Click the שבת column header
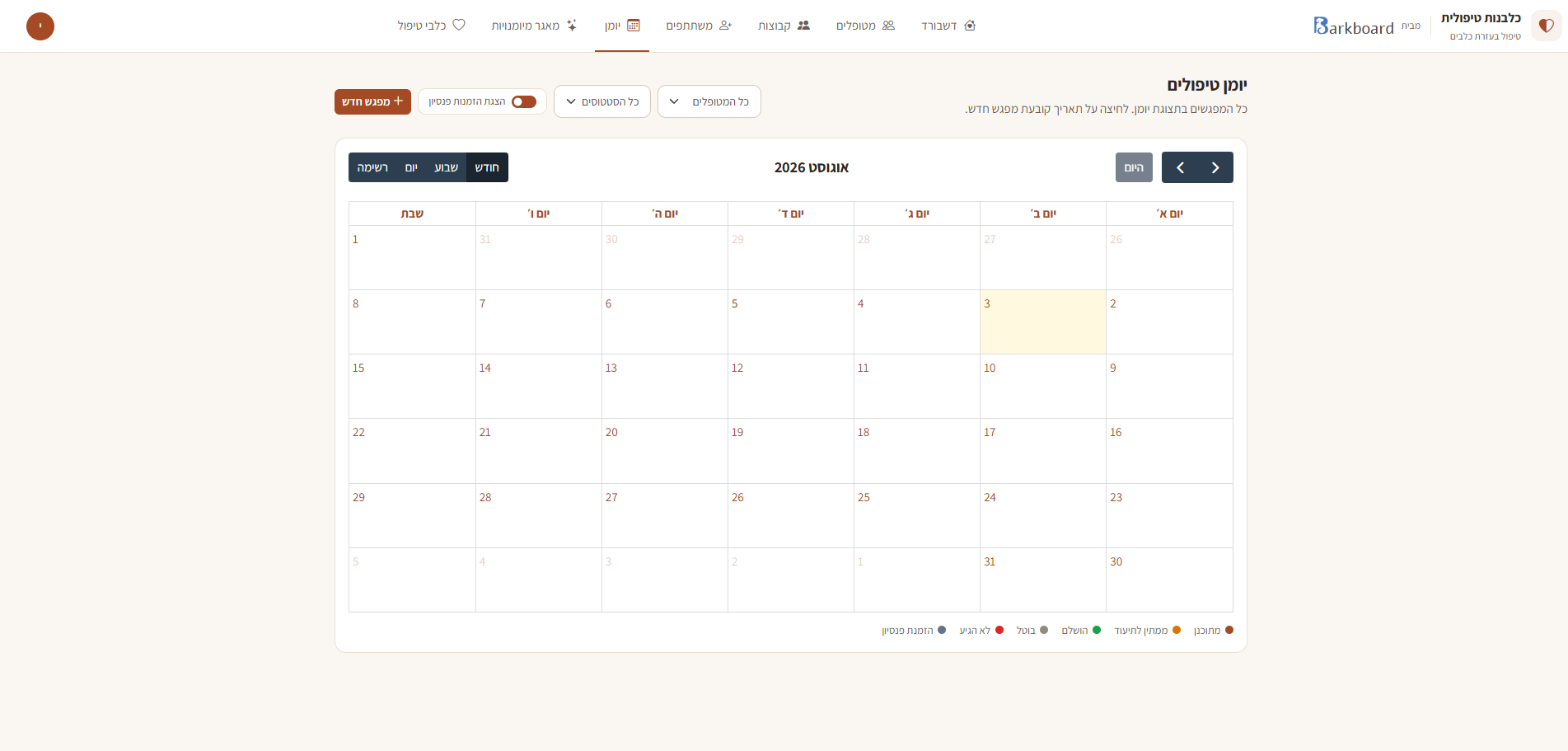 412,214
